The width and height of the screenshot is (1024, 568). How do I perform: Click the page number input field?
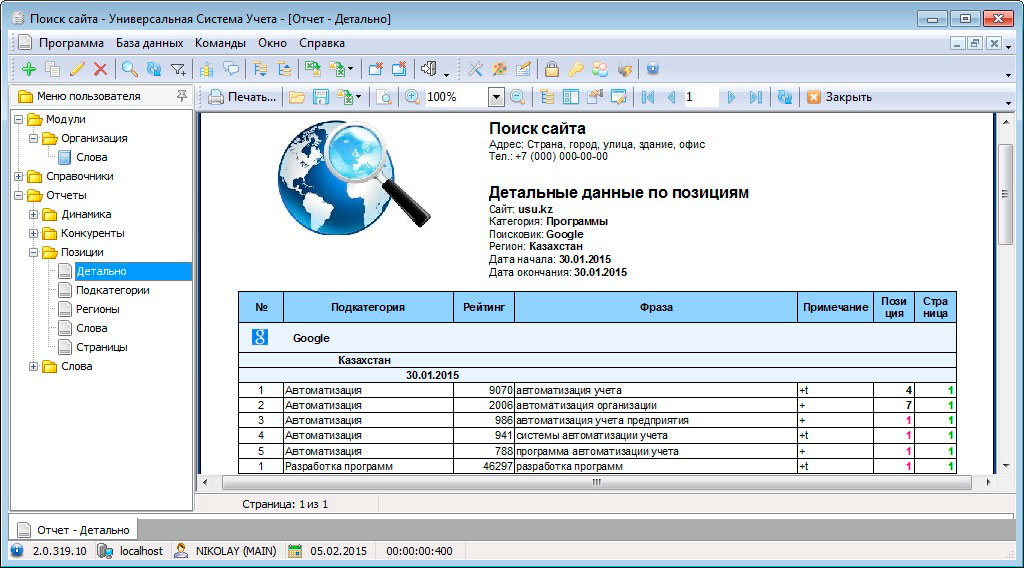[x=701, y=97]
